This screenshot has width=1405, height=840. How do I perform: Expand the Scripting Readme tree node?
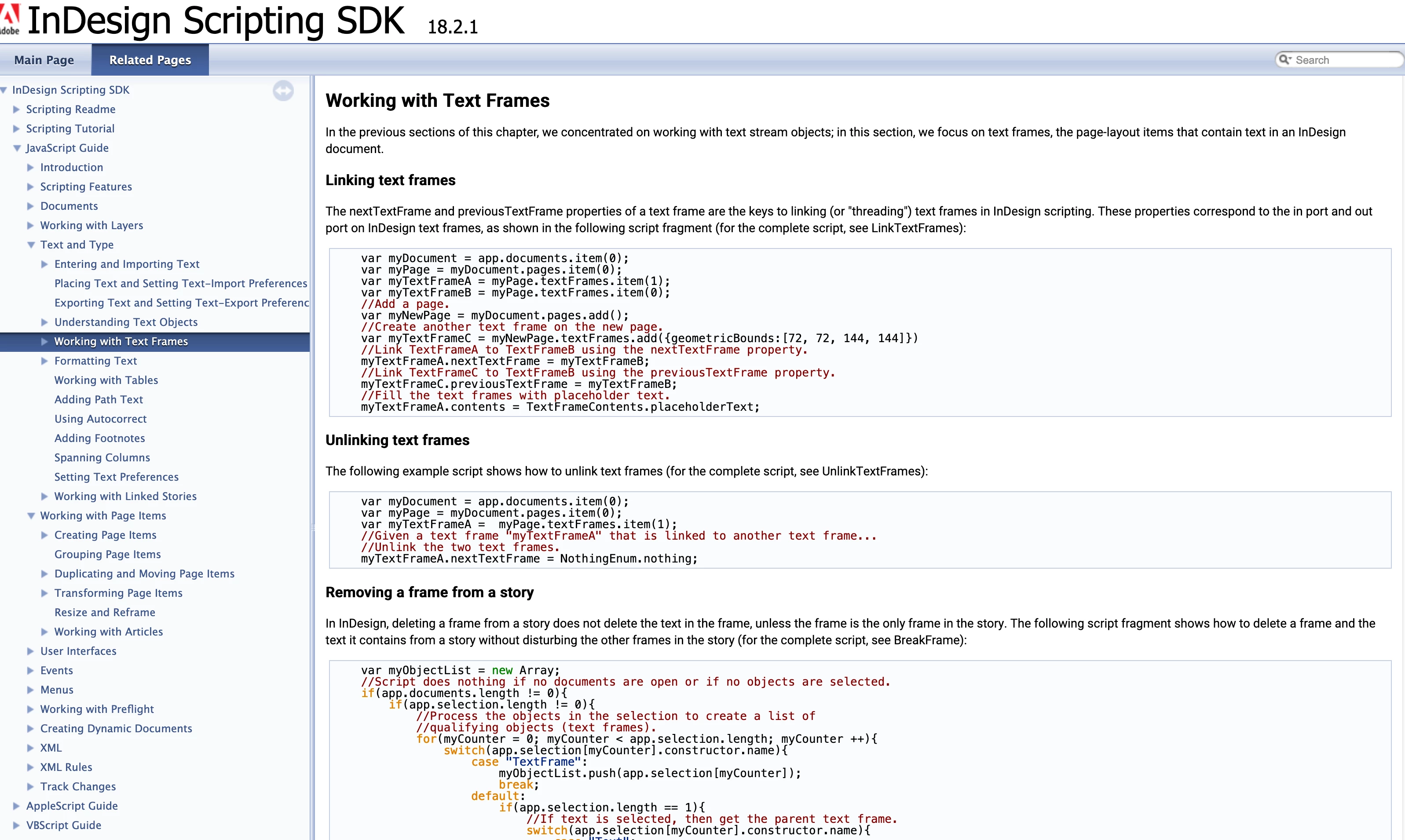coord(16,109)
